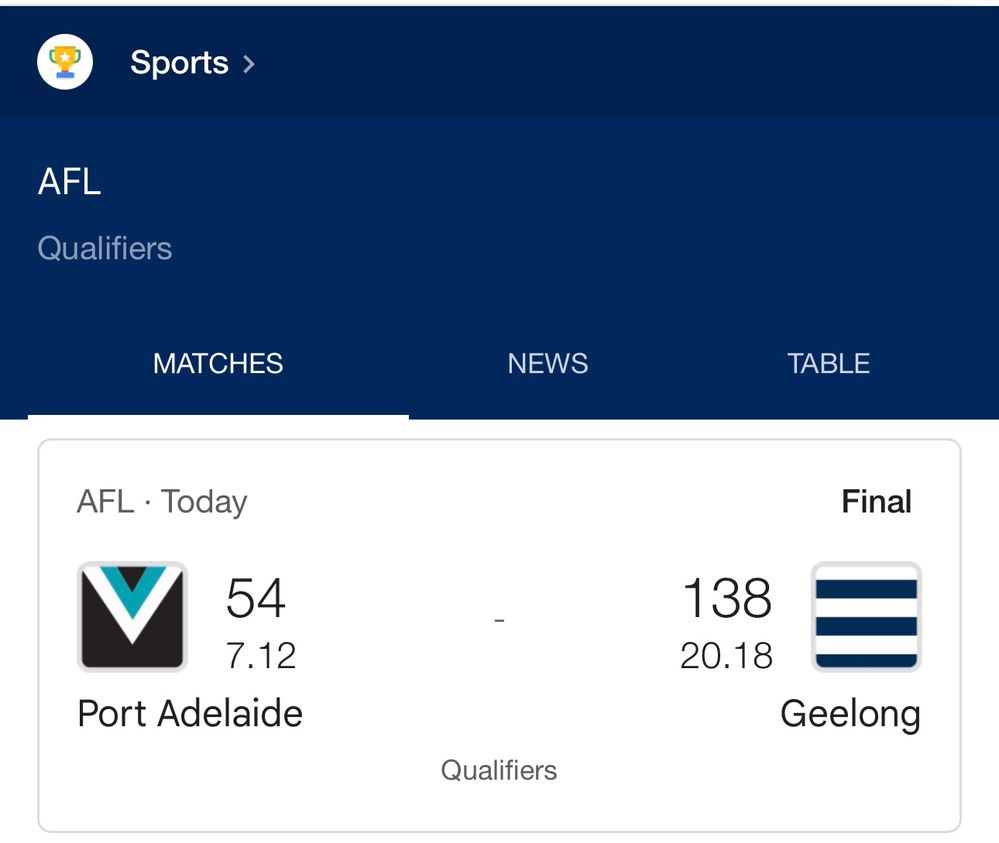This screenshot has height=843, width=999.
Task: Click the Final match status label
Action: (x=877, y=501)
